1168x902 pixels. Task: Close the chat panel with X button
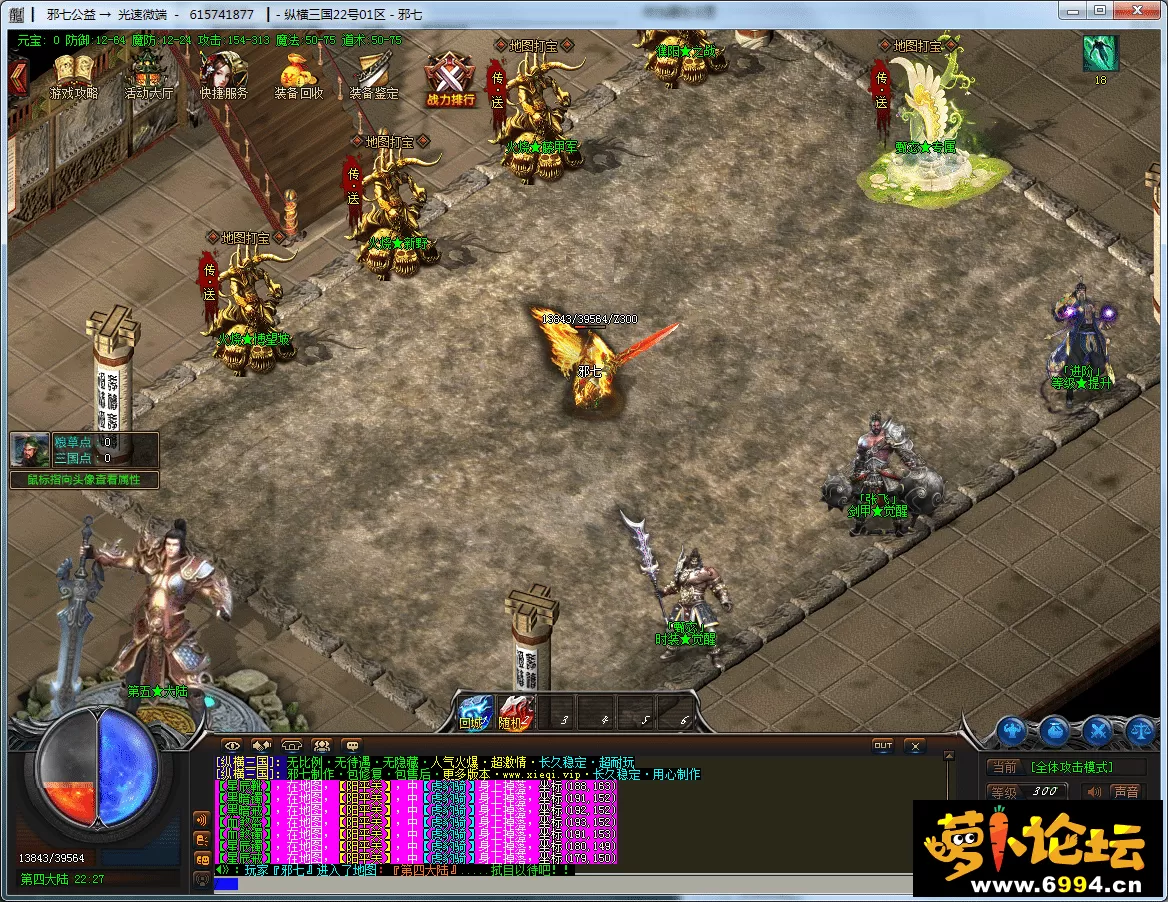coord(915,746)
